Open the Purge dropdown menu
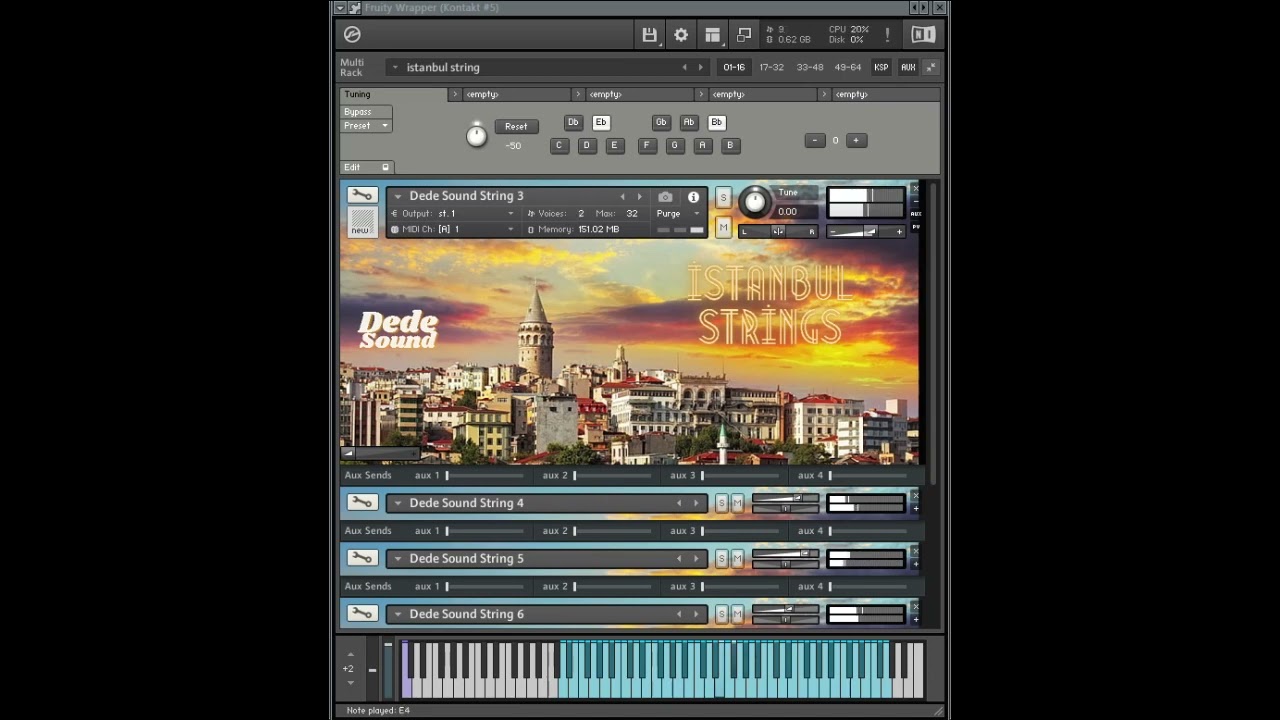Image resolution: width=1280 pixels, height=720 pixels. (x=679, y=213)
